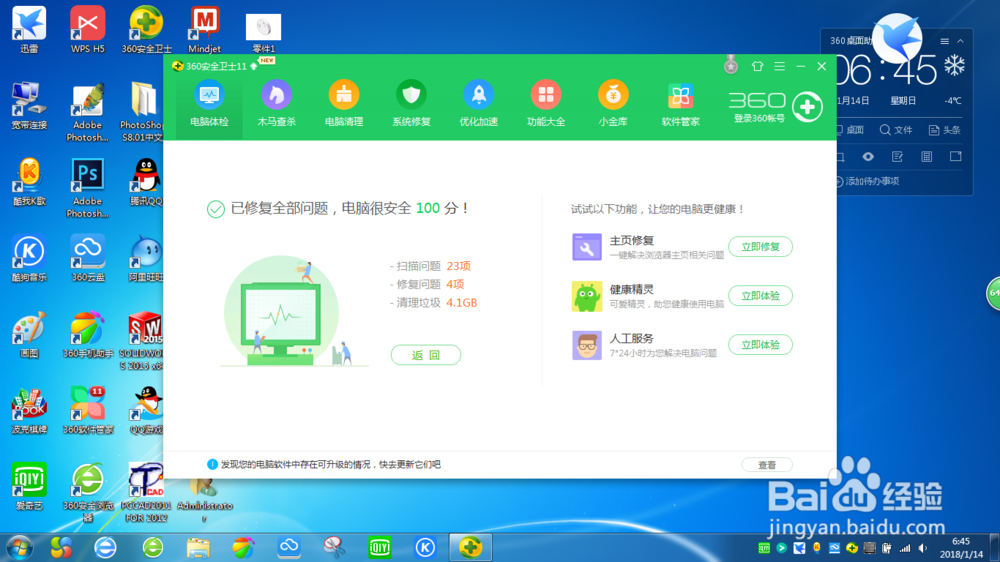This screenshot has width=1000, height=562.
Task: Select the 360手机助手 desktop icon
Action: point(87,335)
